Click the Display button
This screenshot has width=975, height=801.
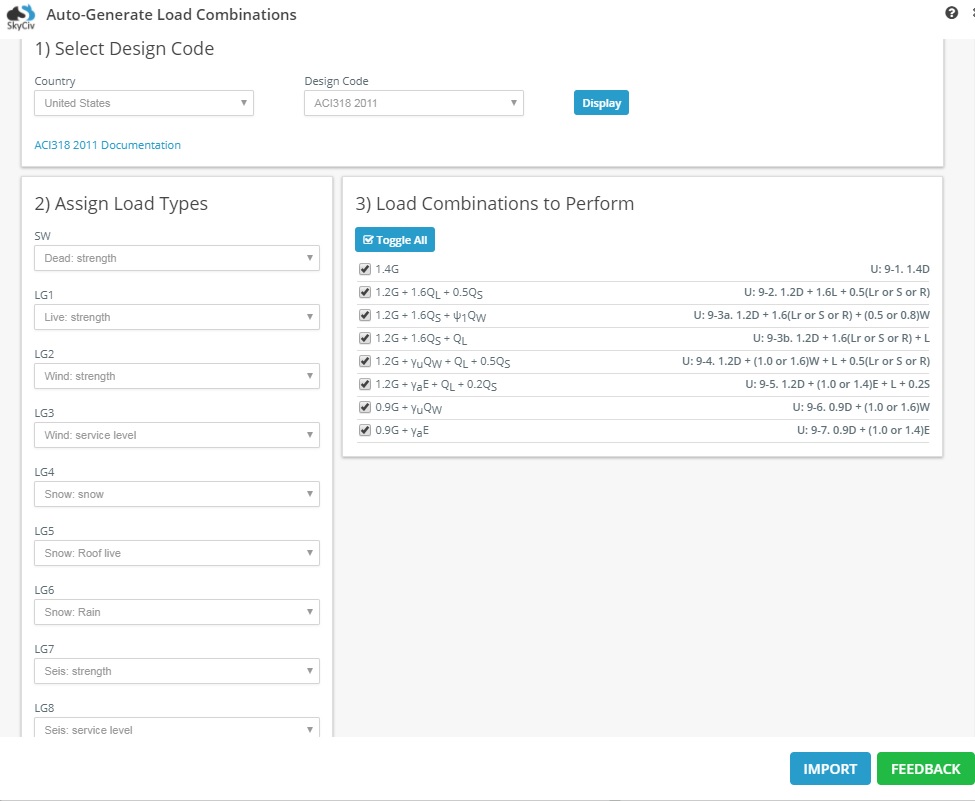click(601, 103)
